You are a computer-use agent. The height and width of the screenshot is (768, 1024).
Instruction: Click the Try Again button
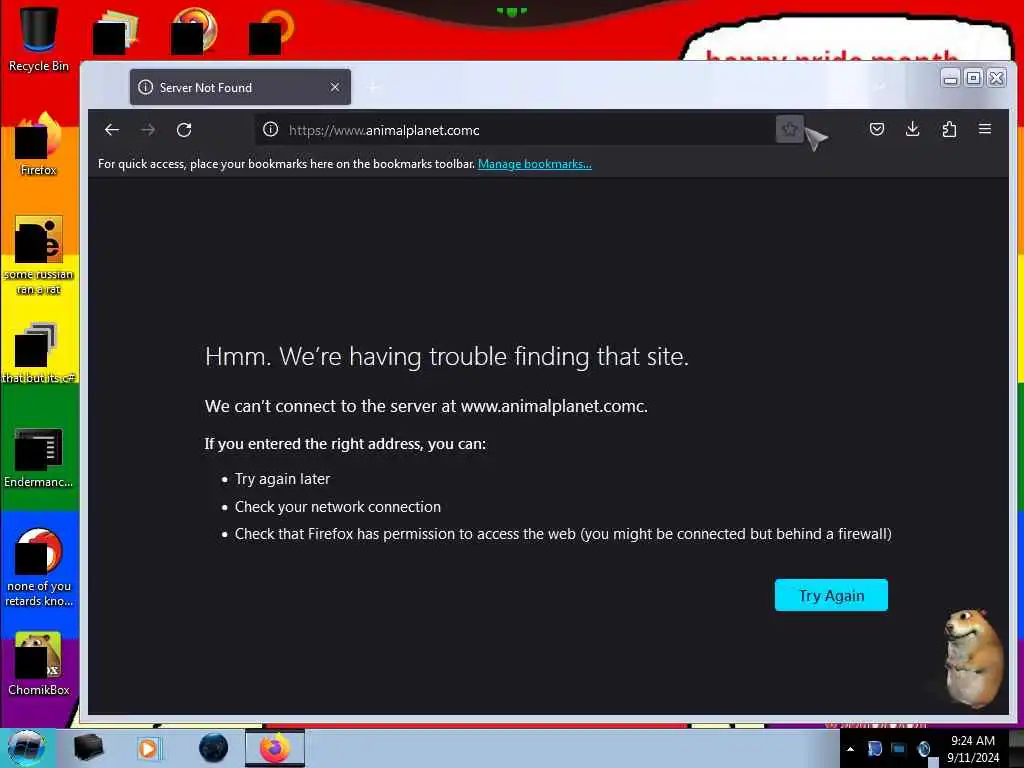831,595
